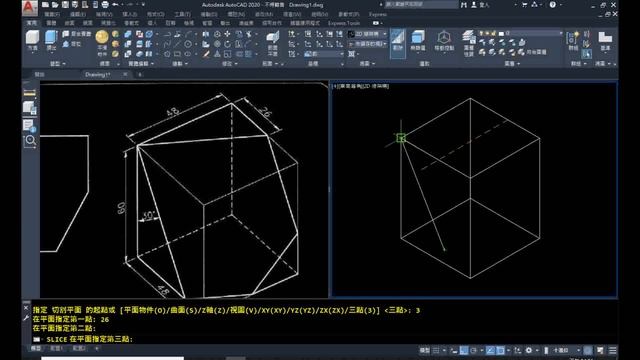Open the AutoCAD application menu button

point(29,7)
